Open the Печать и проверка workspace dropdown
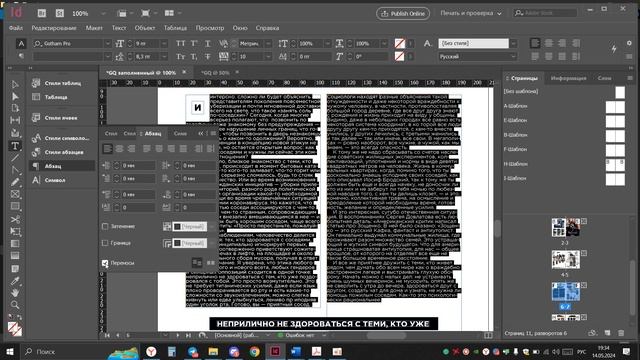Screen dimensions: 640x360 pyautogui.click(x=471, y=13)
